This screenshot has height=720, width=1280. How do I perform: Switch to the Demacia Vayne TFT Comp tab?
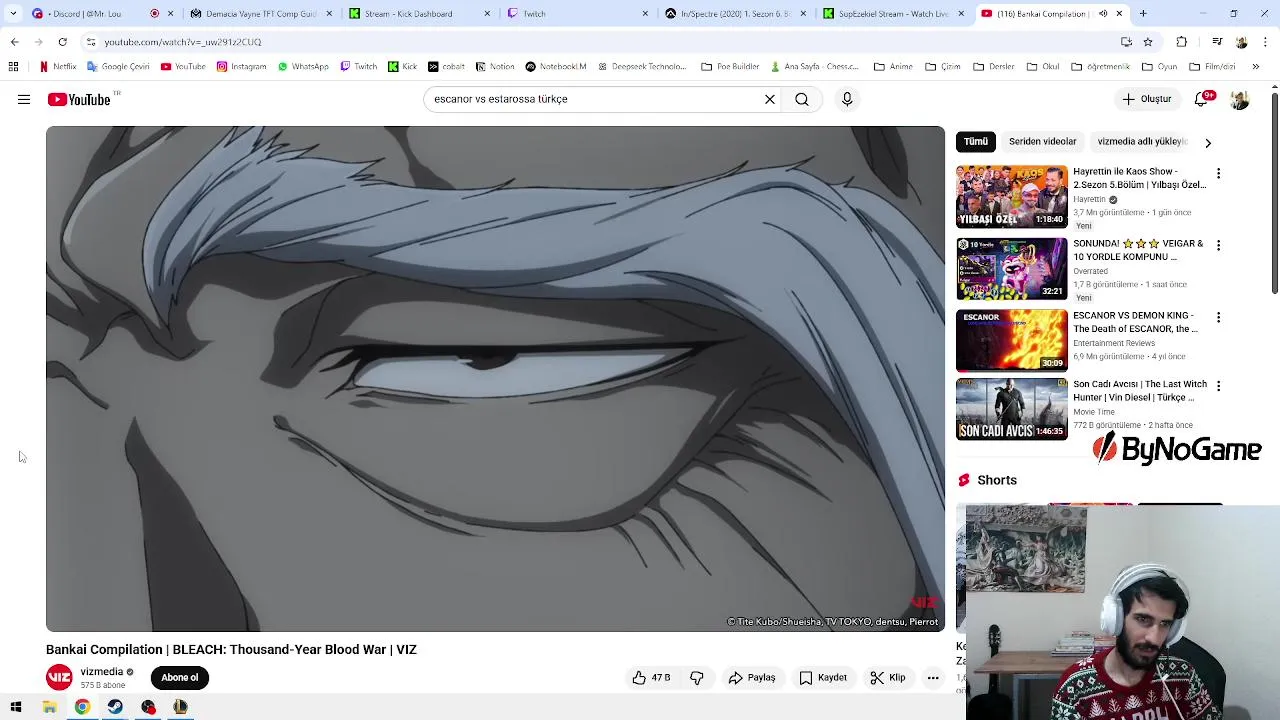point(260,14)
